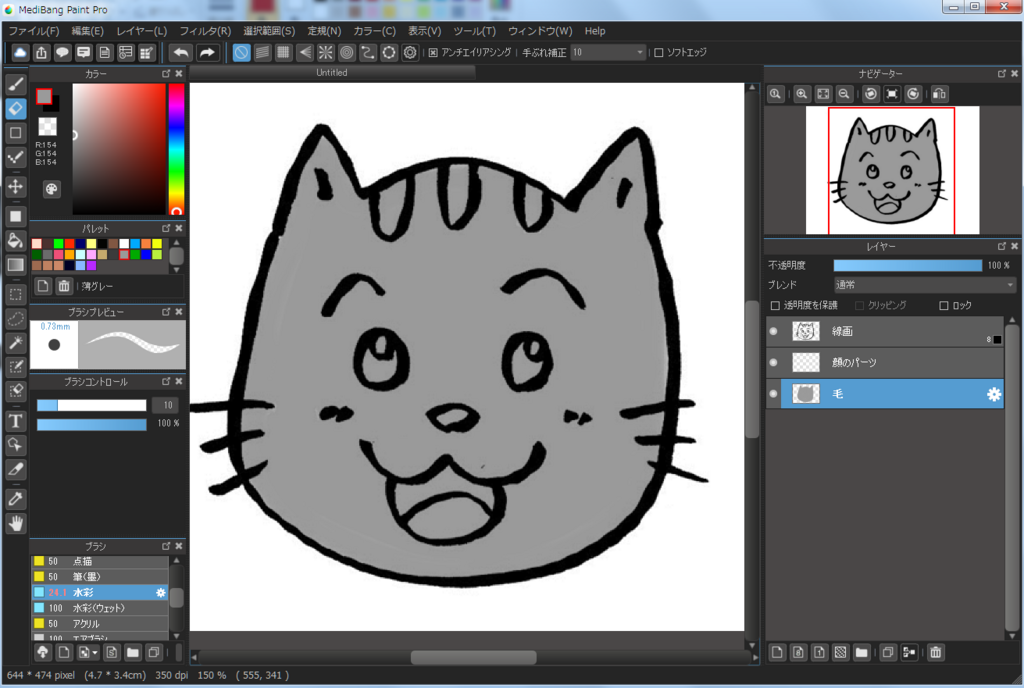Open settings gear for the 水彩 brush
Screen dimensions: 1024x688
161,593
